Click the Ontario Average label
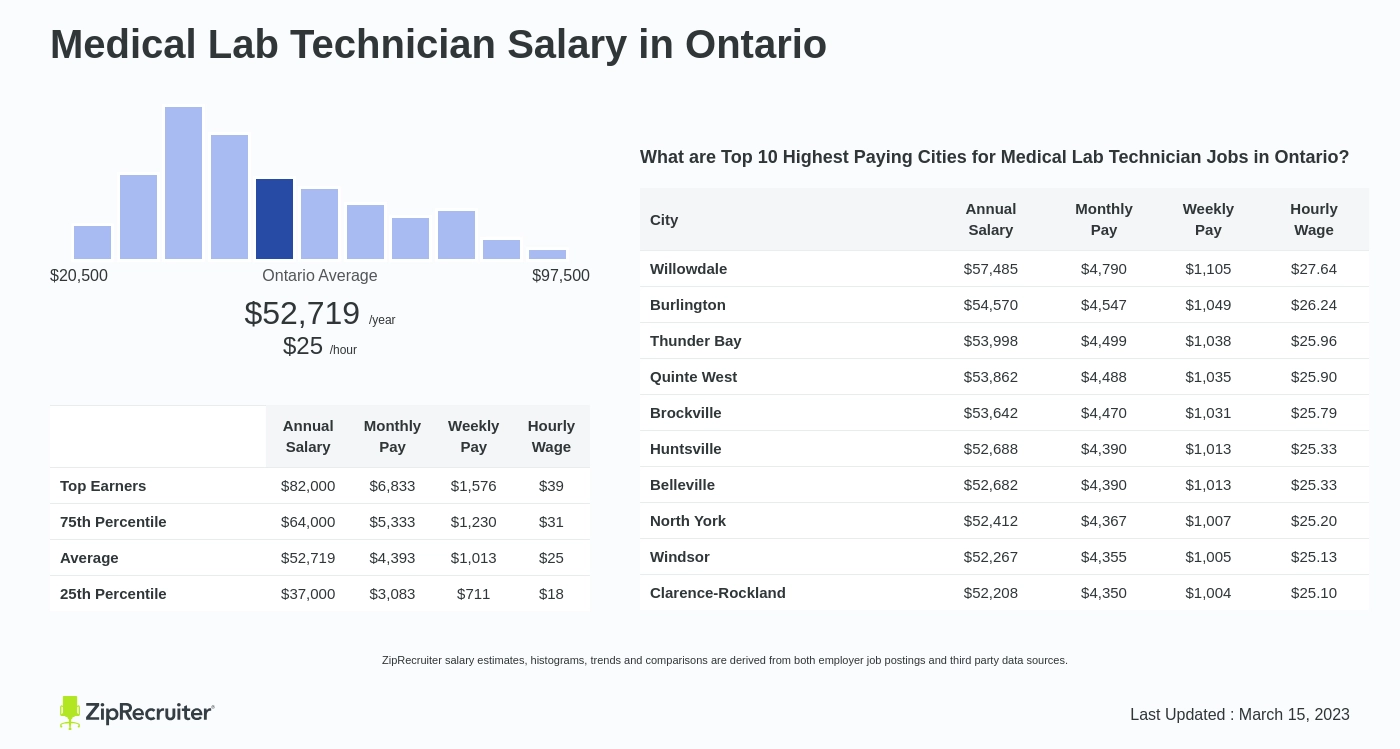The width and height of the screenshot is (1400, 749). [320, 275]
